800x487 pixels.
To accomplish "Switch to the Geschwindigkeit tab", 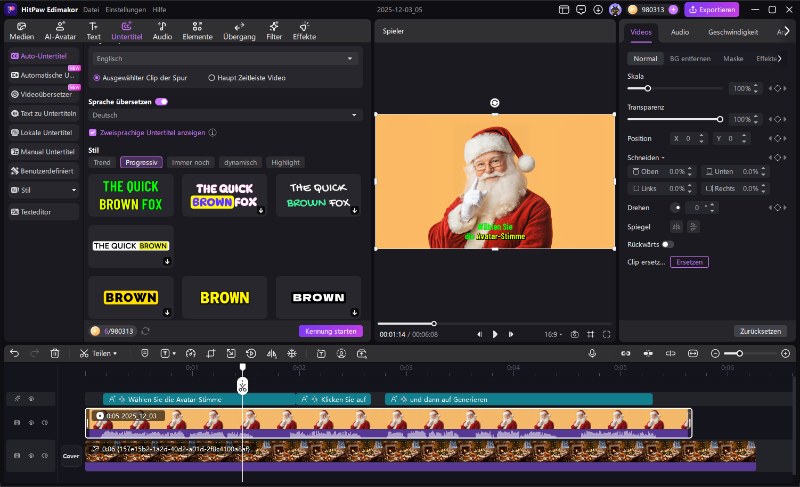I will pyautogui.click(x=733, y=32).
